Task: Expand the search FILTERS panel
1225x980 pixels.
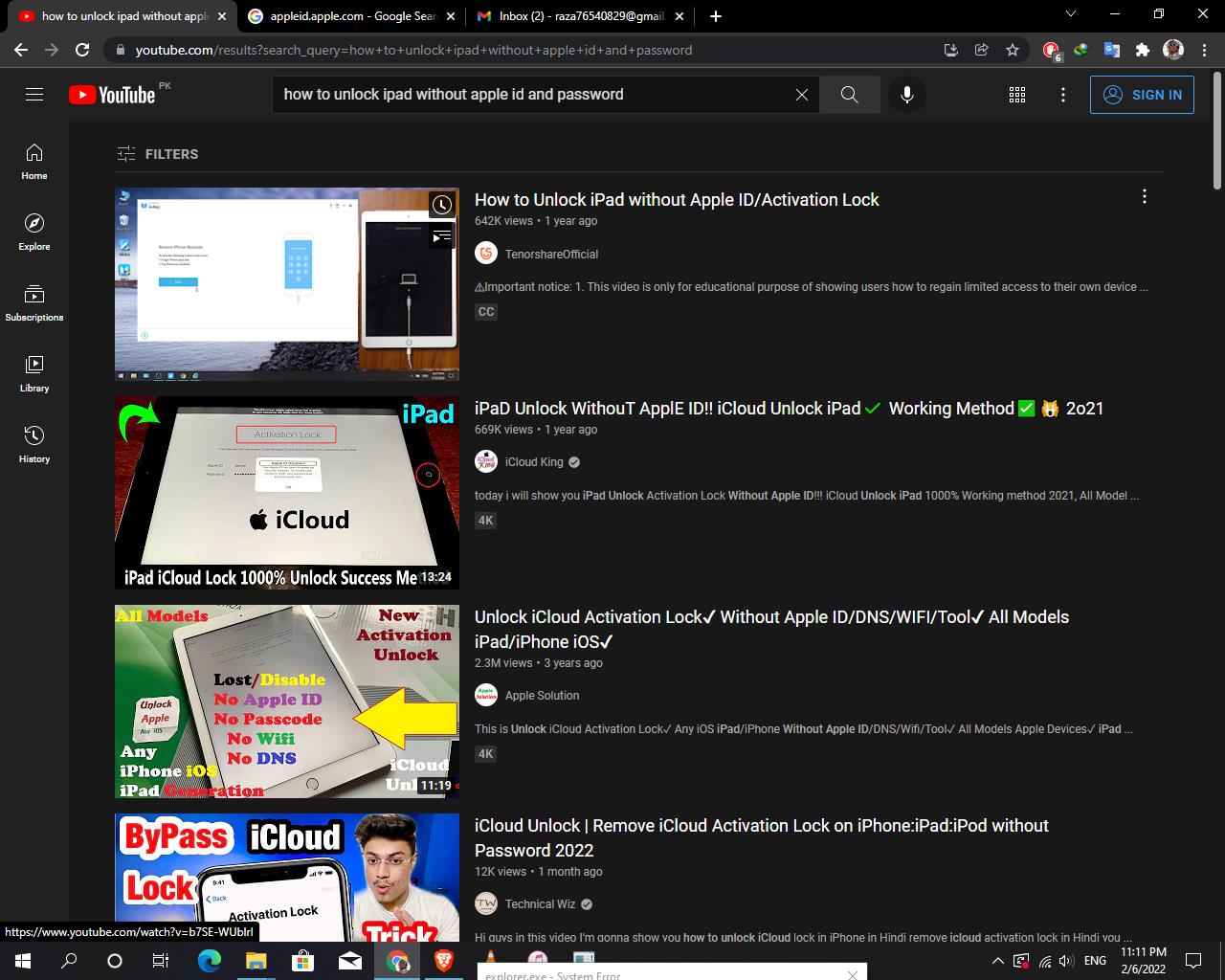Action: (158, 154)
